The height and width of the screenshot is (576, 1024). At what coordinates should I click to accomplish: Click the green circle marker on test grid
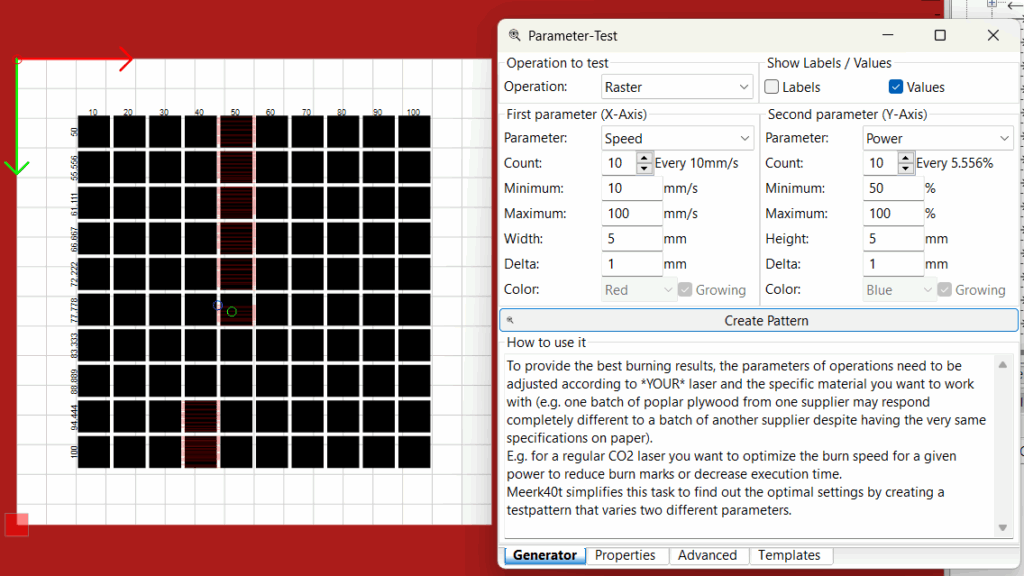pyautogui.click(x=232, y=312)
